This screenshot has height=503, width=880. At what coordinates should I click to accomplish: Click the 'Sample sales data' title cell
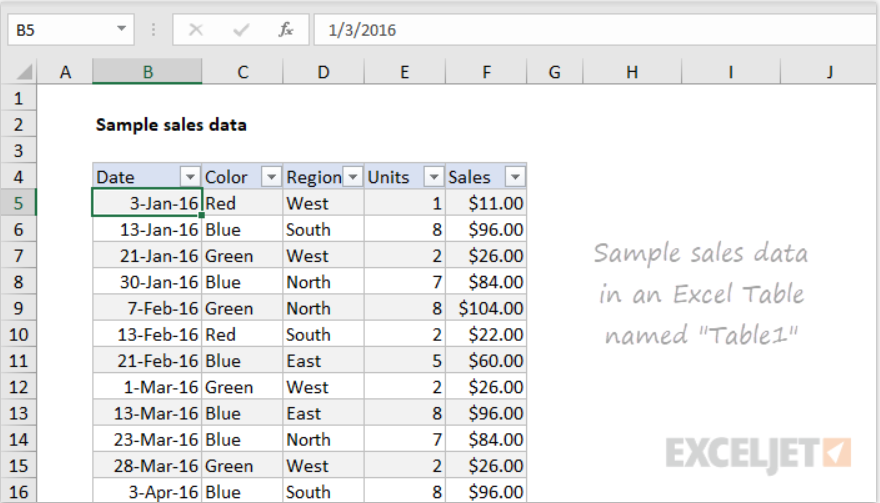pos(171,124)
